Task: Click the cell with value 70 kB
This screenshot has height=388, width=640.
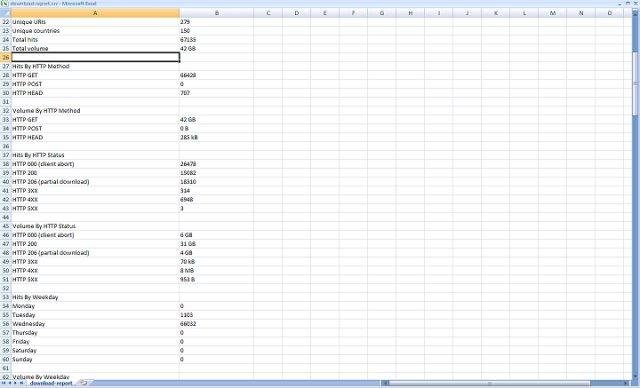Action: coord(216,262)
